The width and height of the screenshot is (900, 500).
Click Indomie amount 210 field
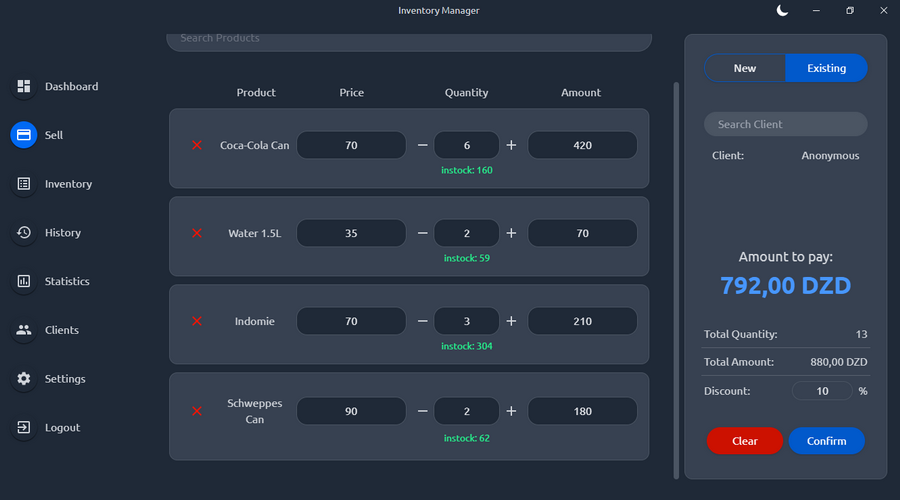[x=583, y=321]
